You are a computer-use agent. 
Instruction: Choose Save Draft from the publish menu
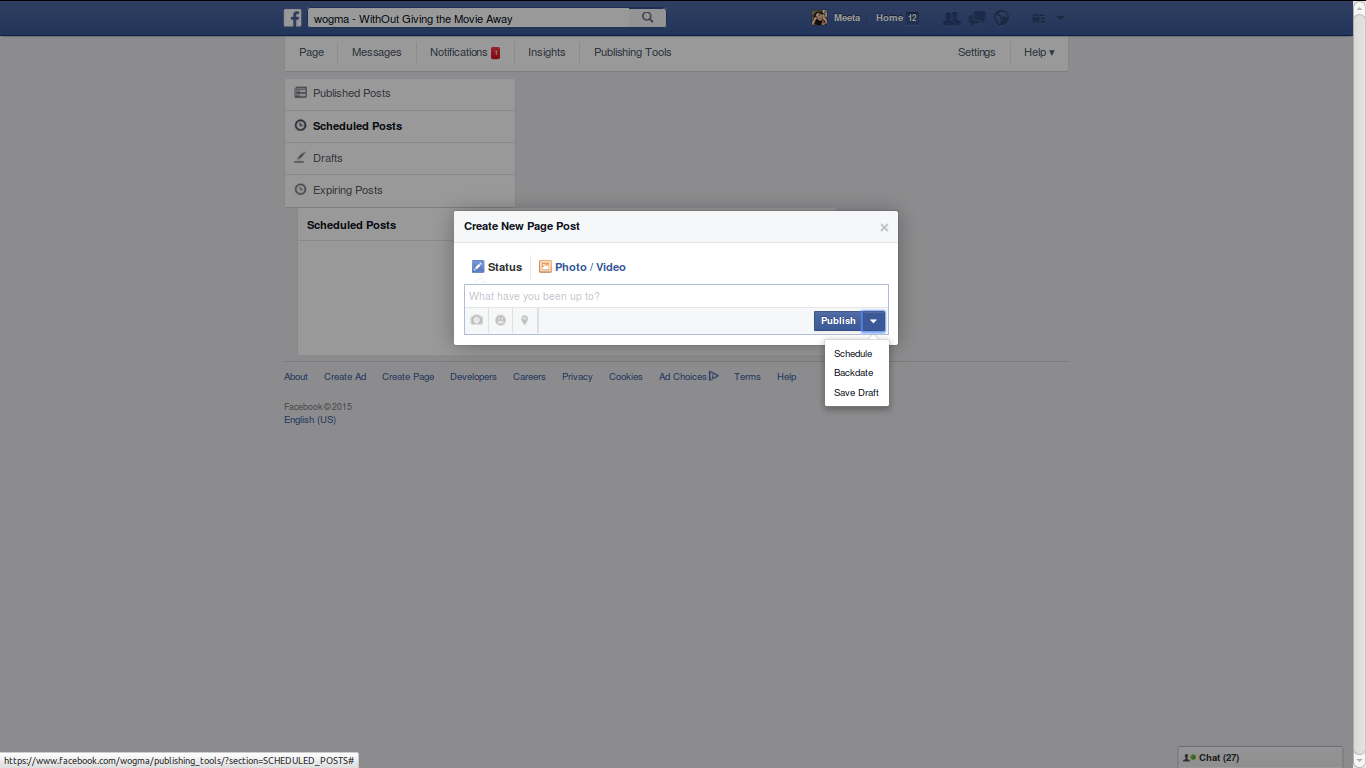[x=856, y=393]
